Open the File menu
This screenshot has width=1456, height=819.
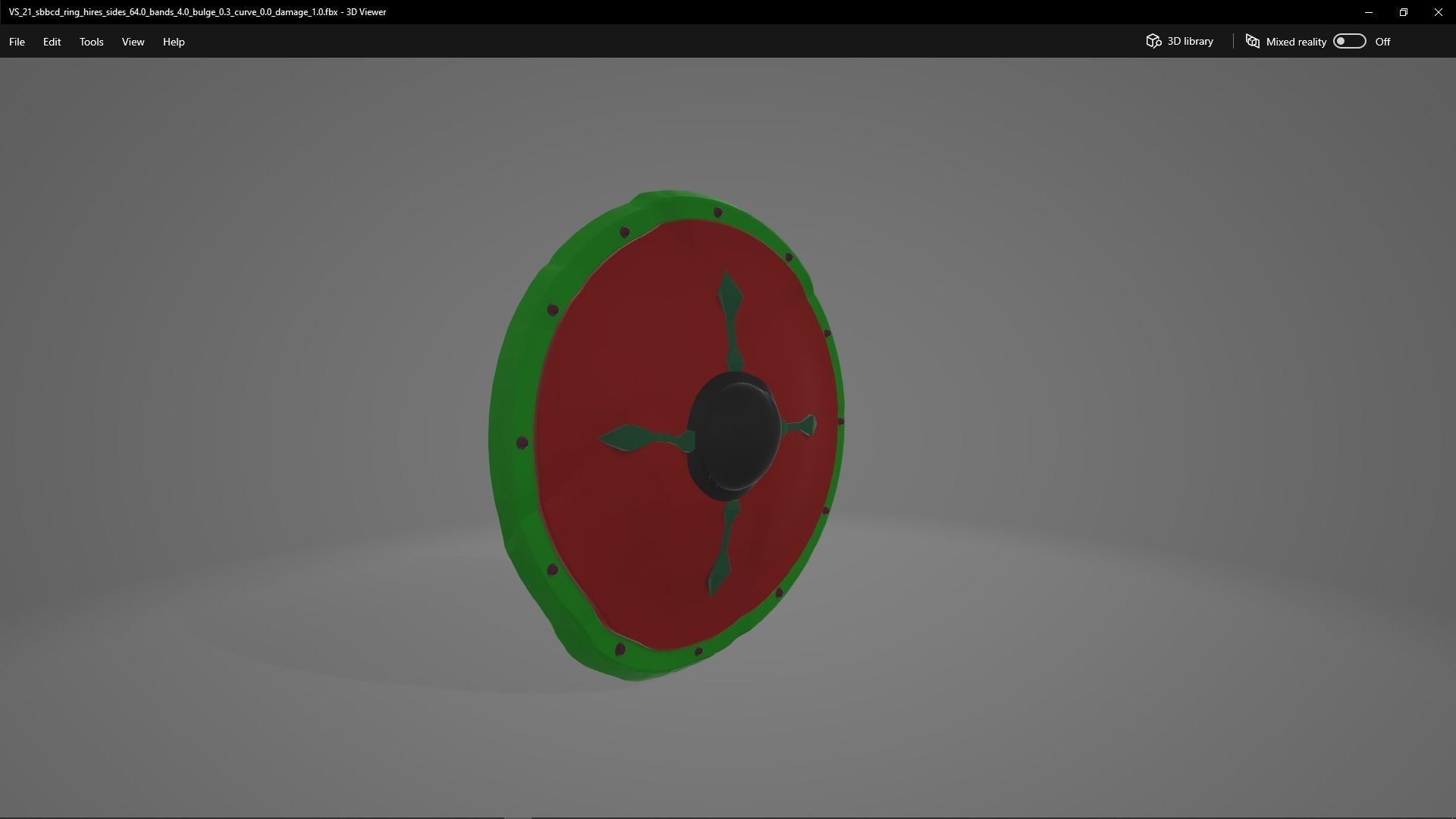[x=17, y=42]
